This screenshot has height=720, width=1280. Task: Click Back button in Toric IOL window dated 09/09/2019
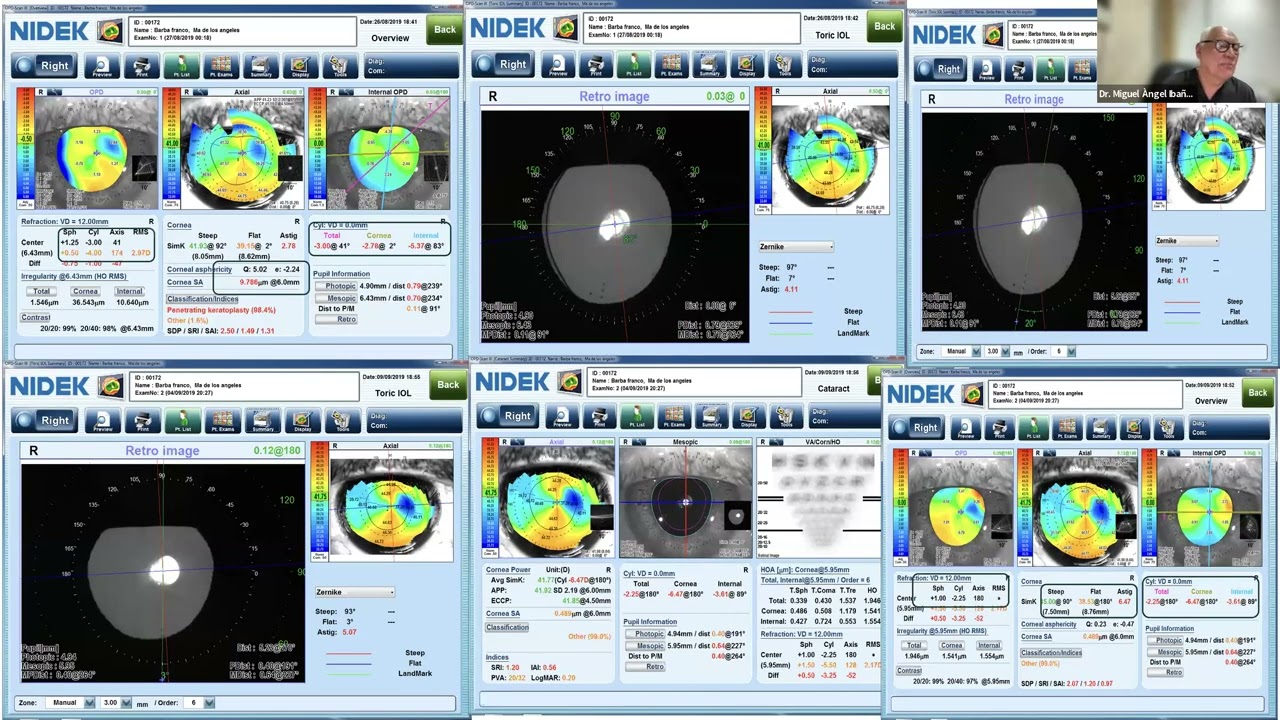pos(448,384)
